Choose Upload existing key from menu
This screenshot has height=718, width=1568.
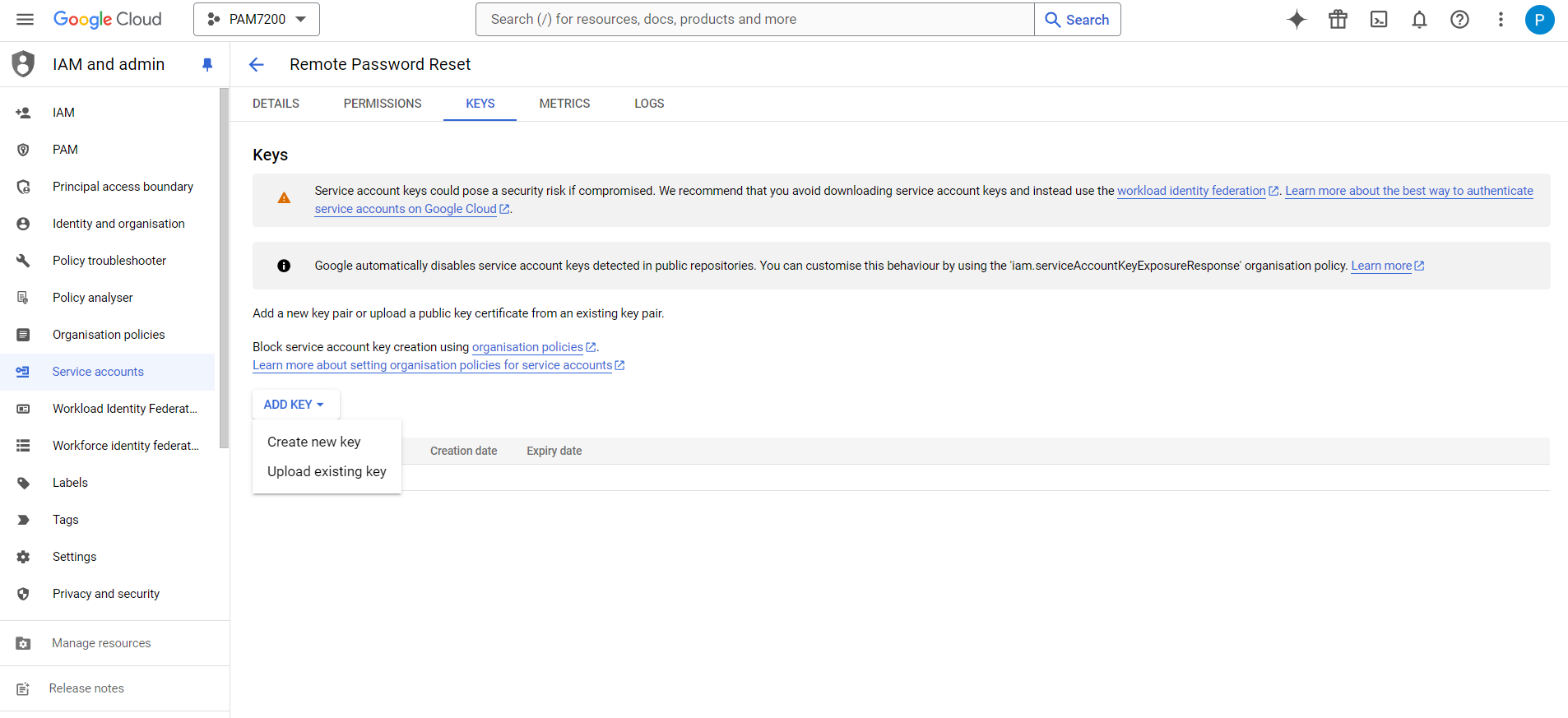327,471
